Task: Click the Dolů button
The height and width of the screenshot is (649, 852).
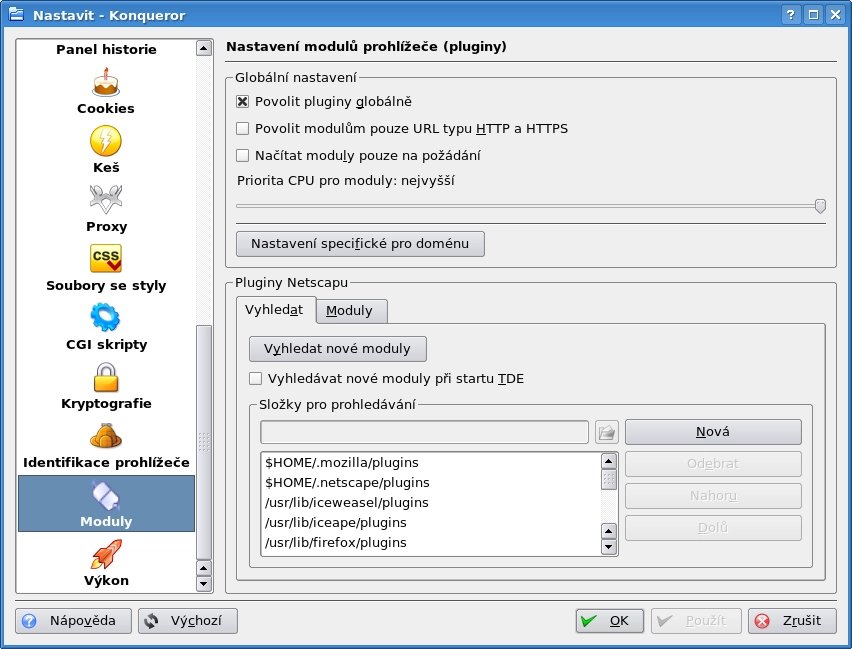Action: tap(713, 528)
